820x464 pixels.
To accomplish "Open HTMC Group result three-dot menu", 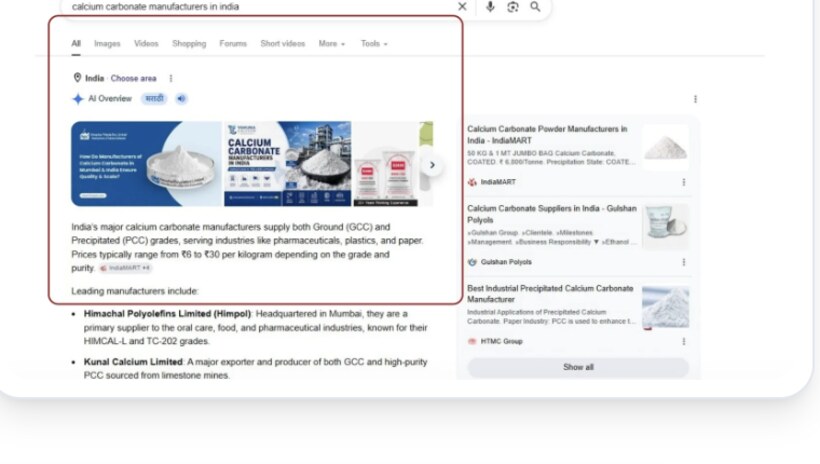I will (684, 342).
